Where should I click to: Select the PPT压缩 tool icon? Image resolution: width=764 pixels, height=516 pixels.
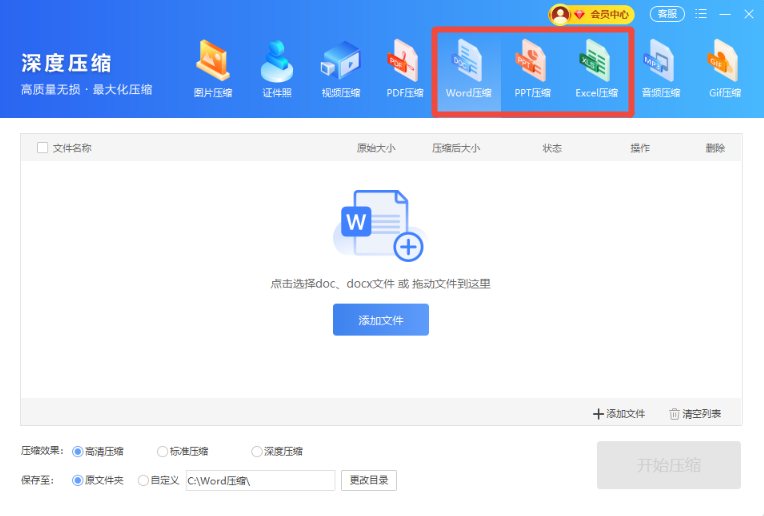click(532, 69)
